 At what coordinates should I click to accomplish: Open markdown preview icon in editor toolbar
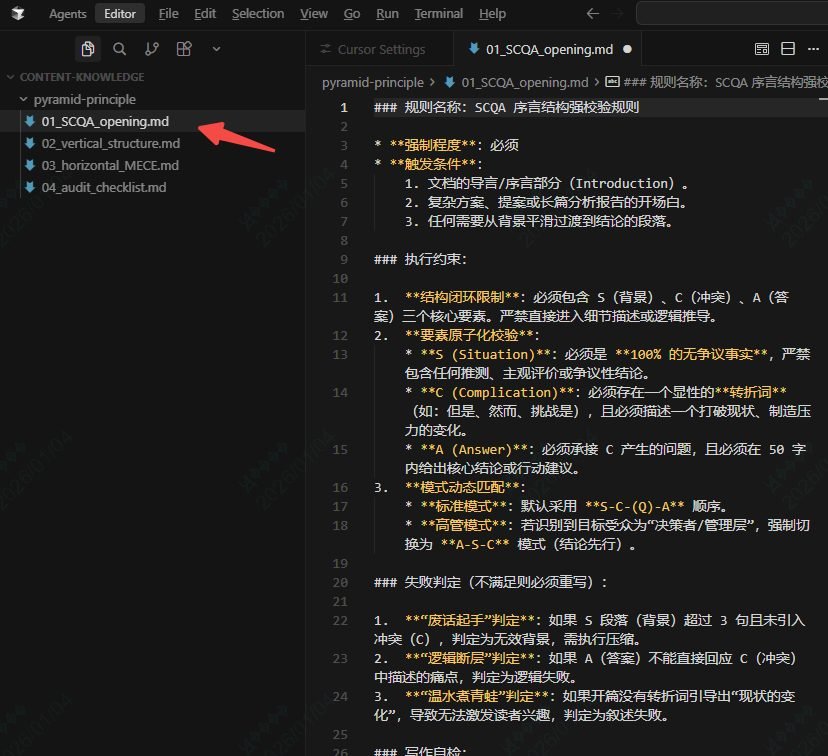pyautogui.click(x=761, y=49)
